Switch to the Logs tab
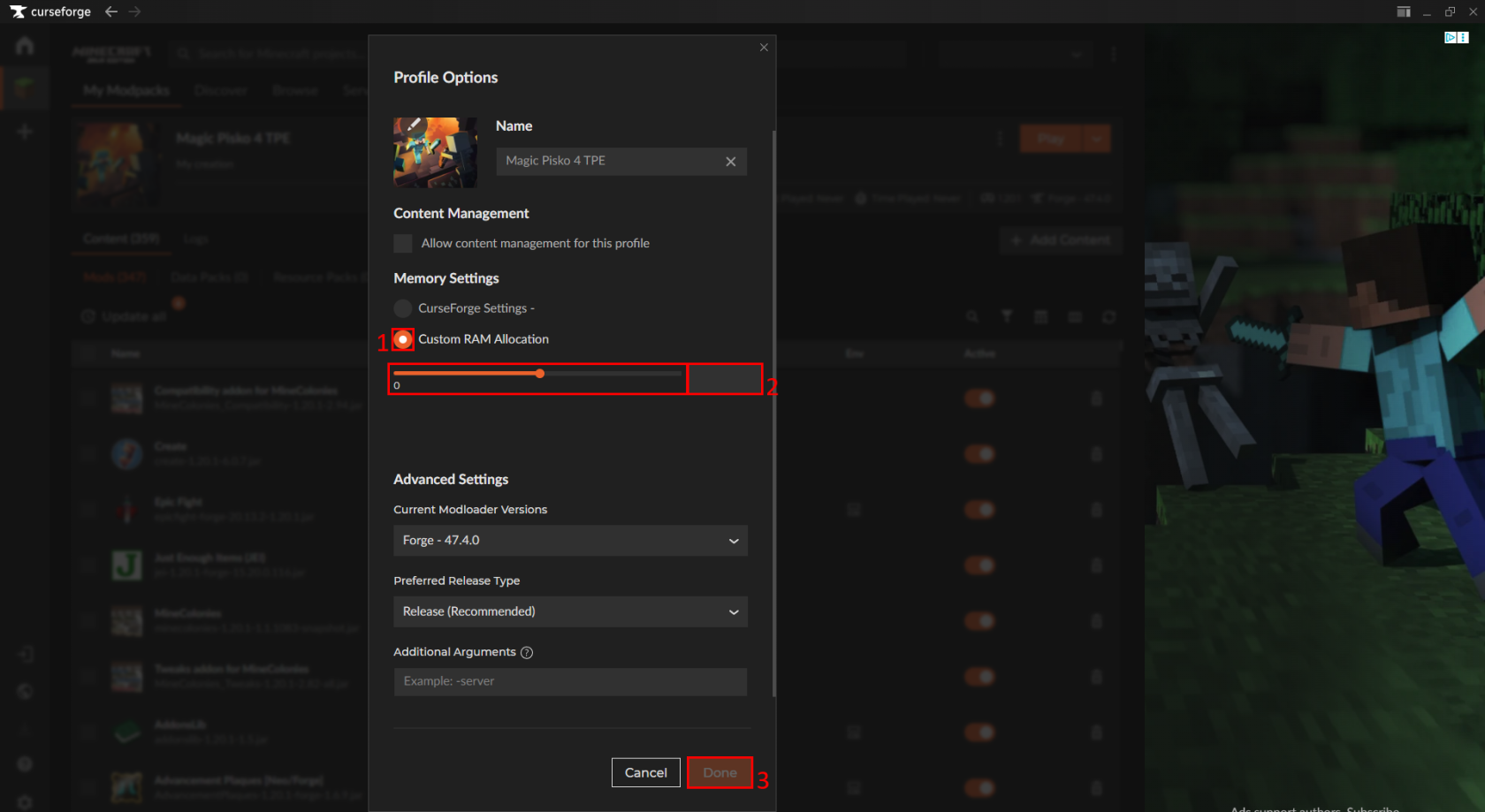Viewport: 1485px width, 812px height. (x=194, y=239)
